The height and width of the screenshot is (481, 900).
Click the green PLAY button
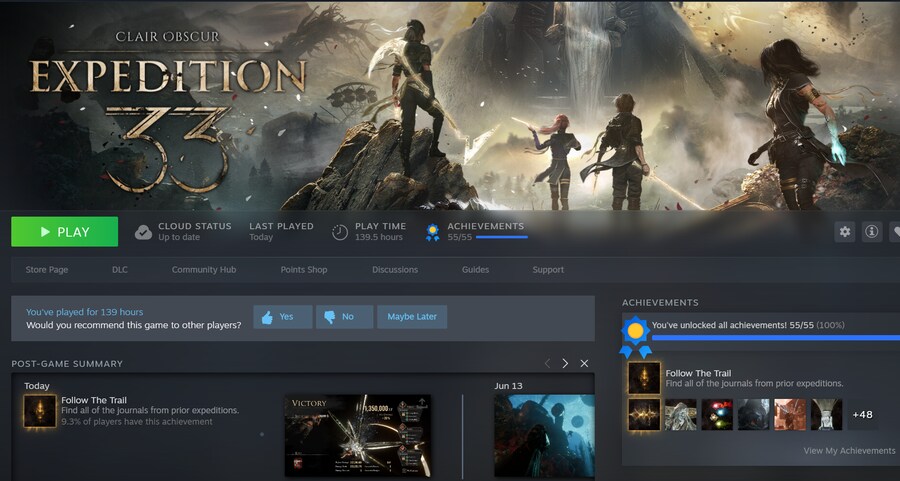tap(64, 232)
